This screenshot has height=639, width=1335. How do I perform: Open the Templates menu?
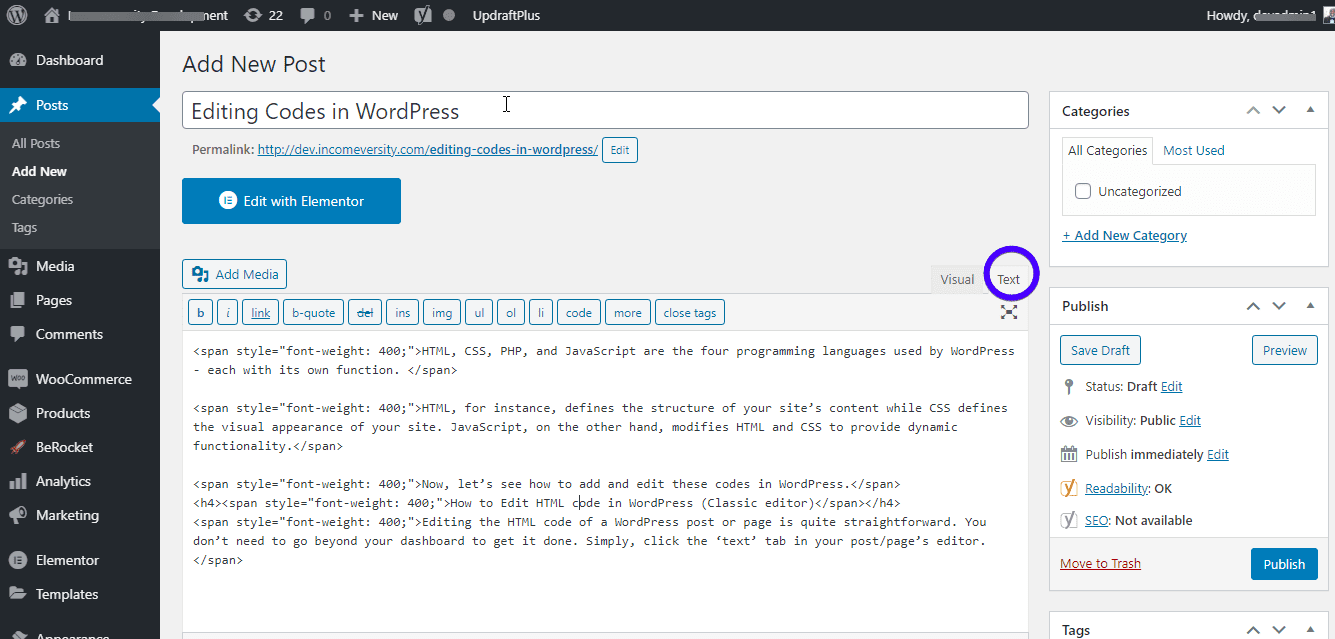click(x=80, y=594)
